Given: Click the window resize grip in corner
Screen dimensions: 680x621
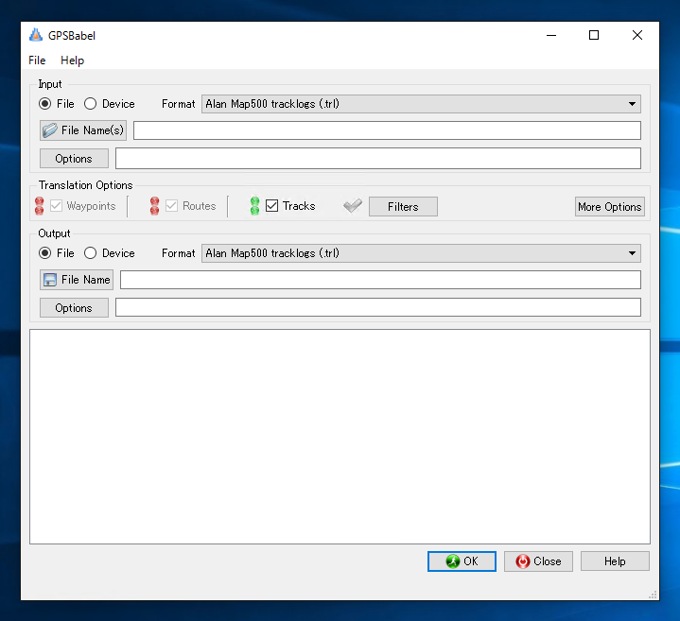Looking at the screenshot, I should [x=653, y=595].
